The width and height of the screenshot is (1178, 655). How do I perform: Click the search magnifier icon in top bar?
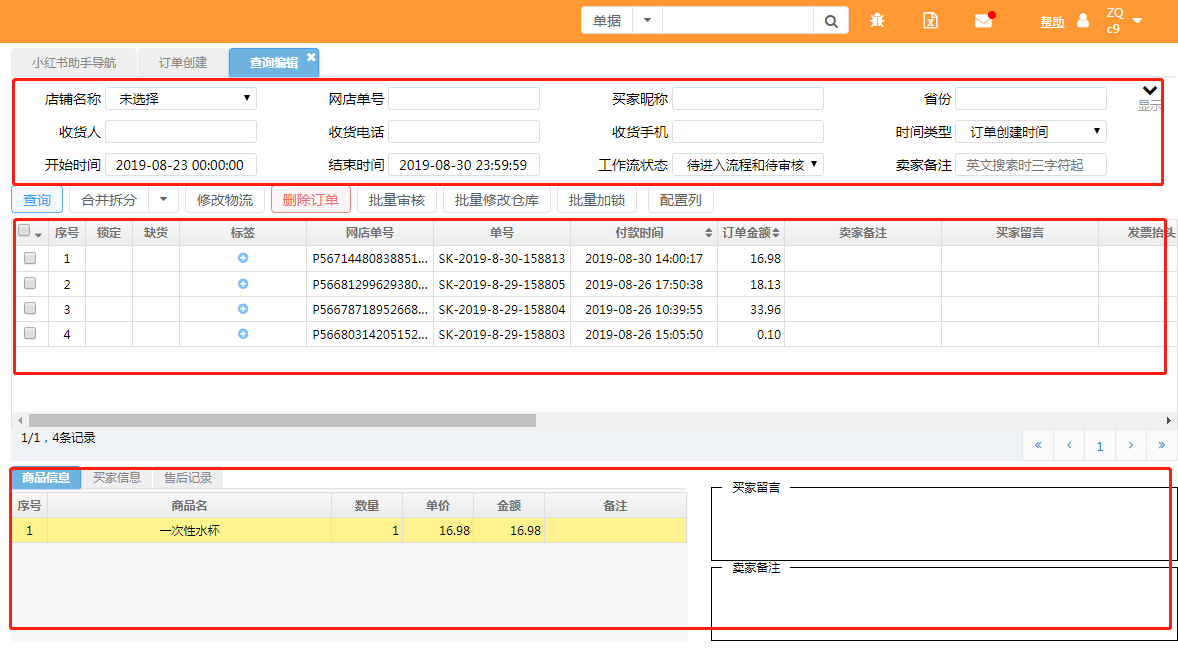(x=831, y=21)
